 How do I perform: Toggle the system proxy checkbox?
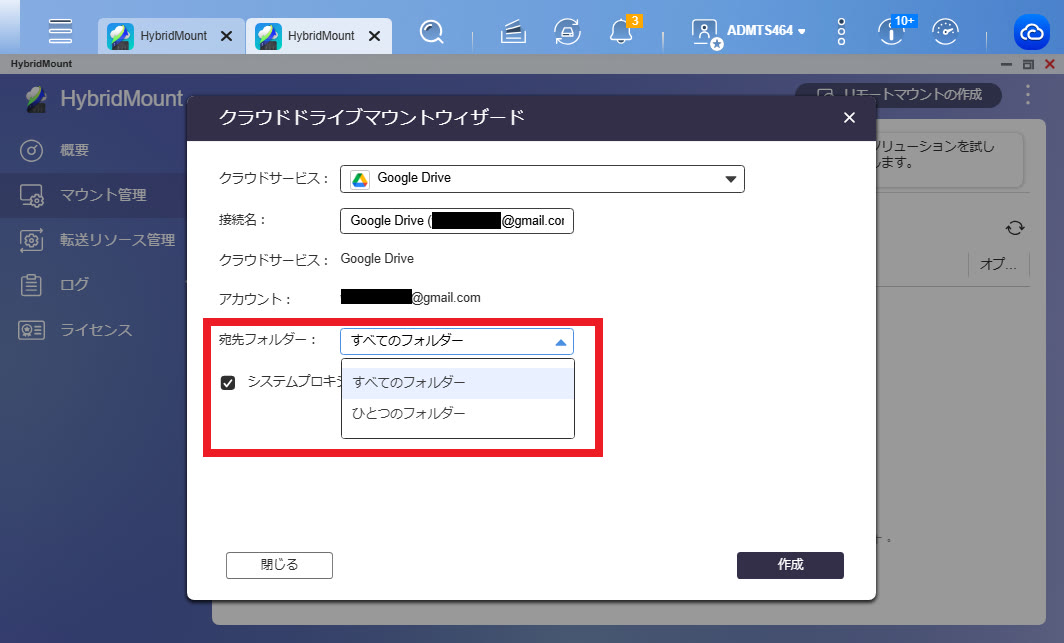click(x=228, y=382)
